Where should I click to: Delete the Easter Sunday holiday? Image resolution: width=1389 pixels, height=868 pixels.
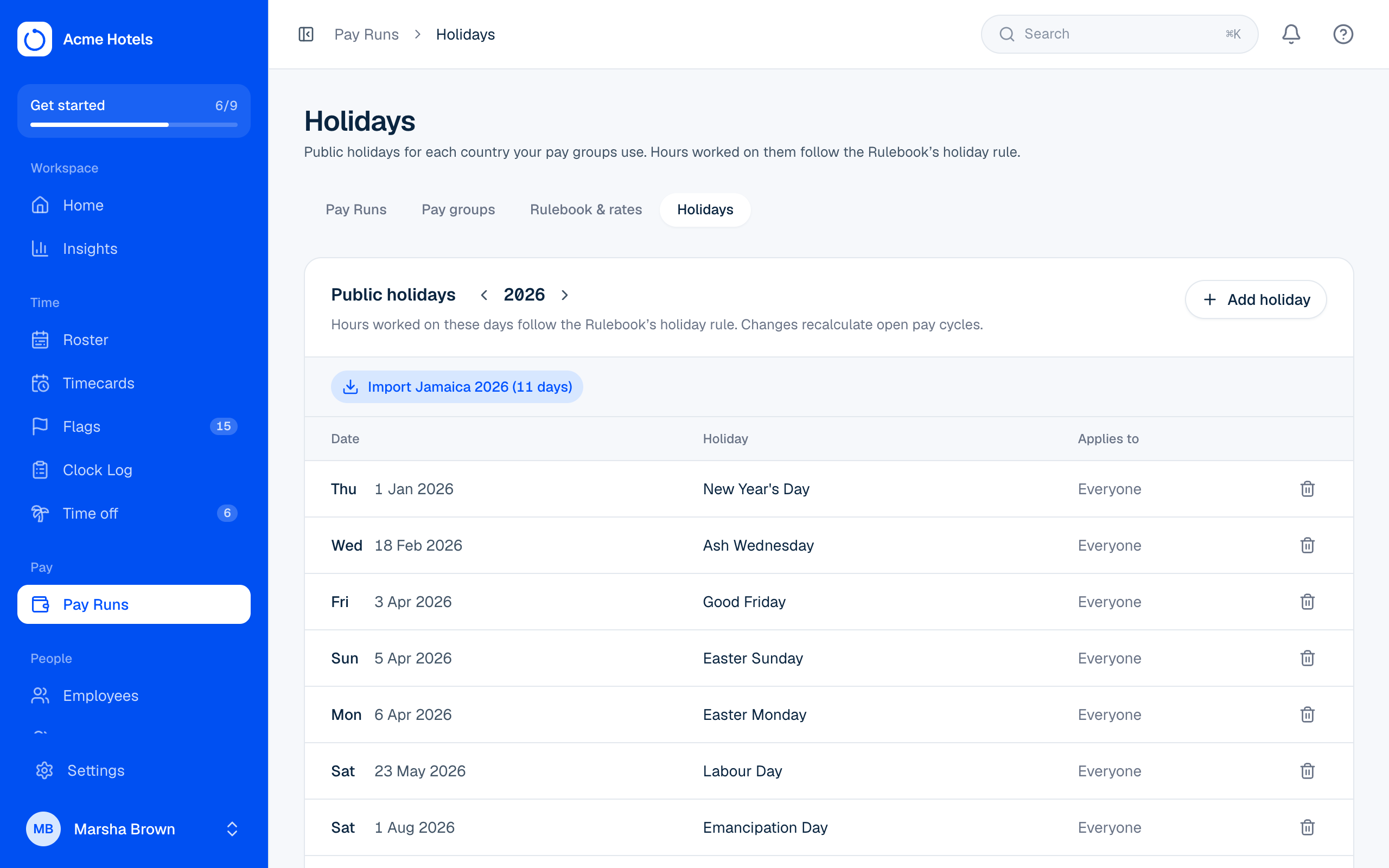pos(1308,658)
